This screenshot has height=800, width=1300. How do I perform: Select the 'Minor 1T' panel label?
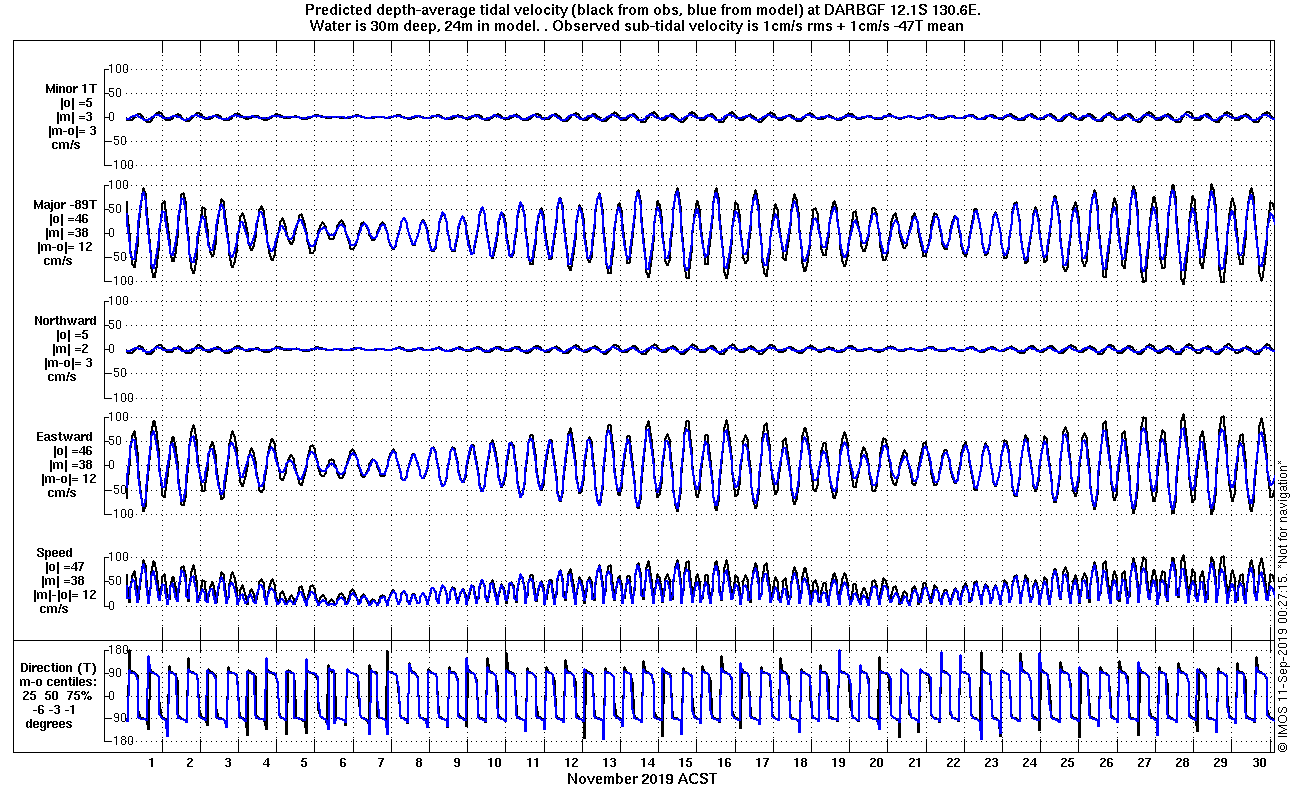tap(71, 88)
